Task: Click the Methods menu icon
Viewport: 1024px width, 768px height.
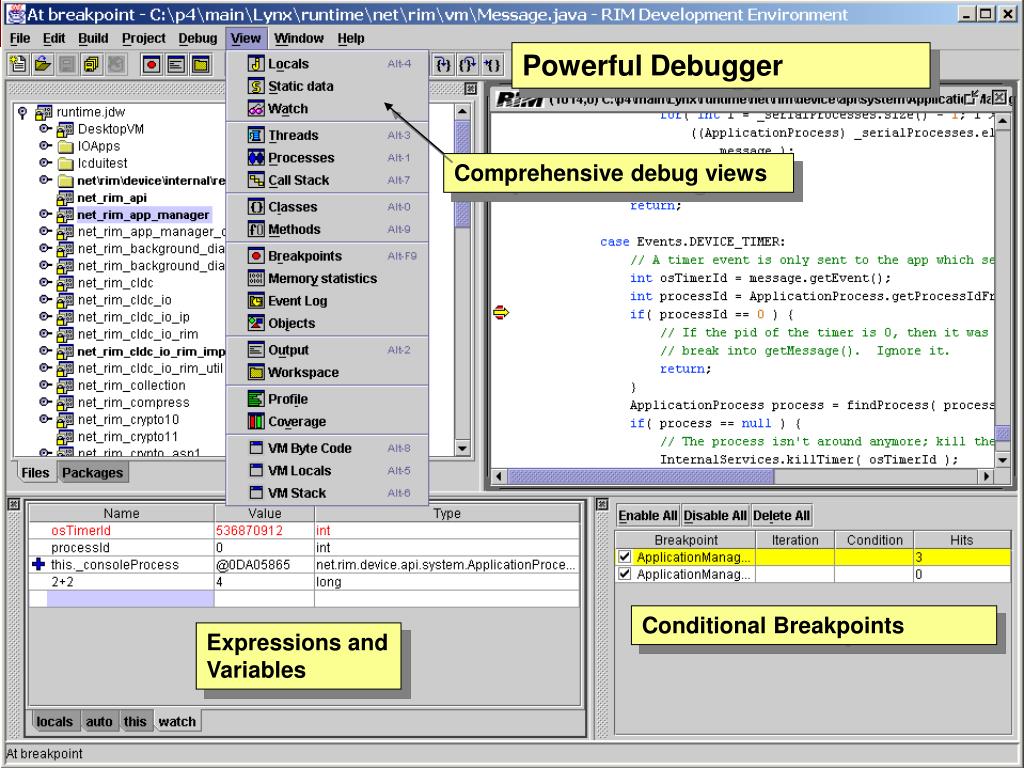Action: pos(256,229)
